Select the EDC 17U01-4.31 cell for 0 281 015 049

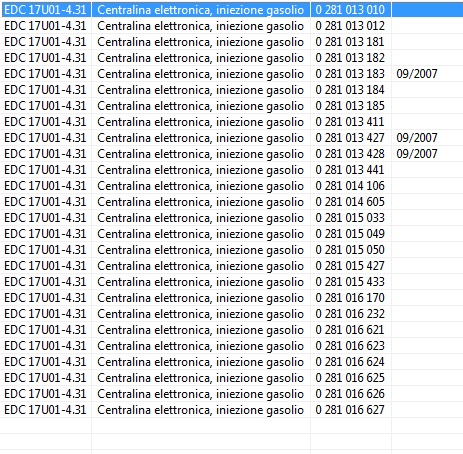(46, 234)
